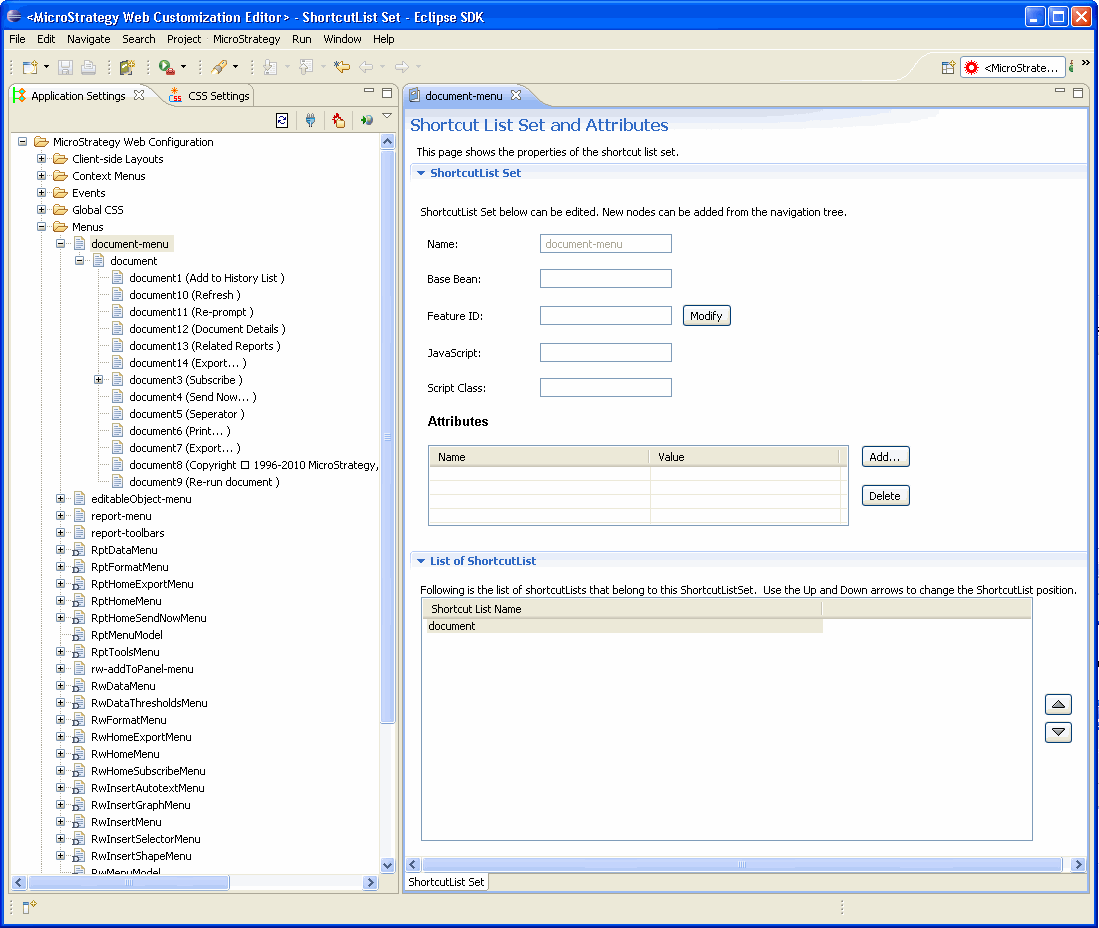Viewport: 1099px width, 928px height.
Task: Select the RptHomeMenu tree item
Action: (x=126, y=601)
